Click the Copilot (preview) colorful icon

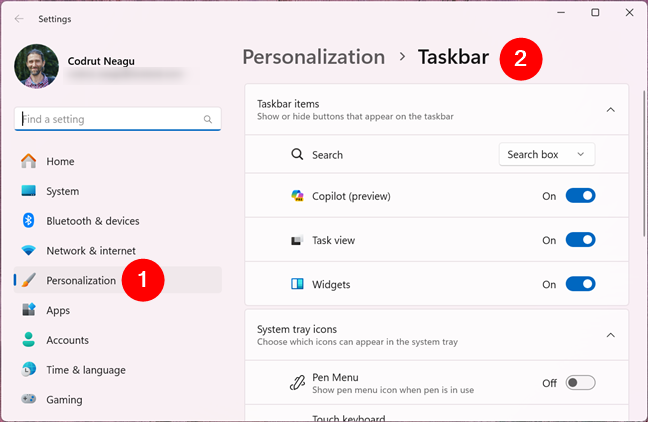pyautogui.click(x=297, y=196)
